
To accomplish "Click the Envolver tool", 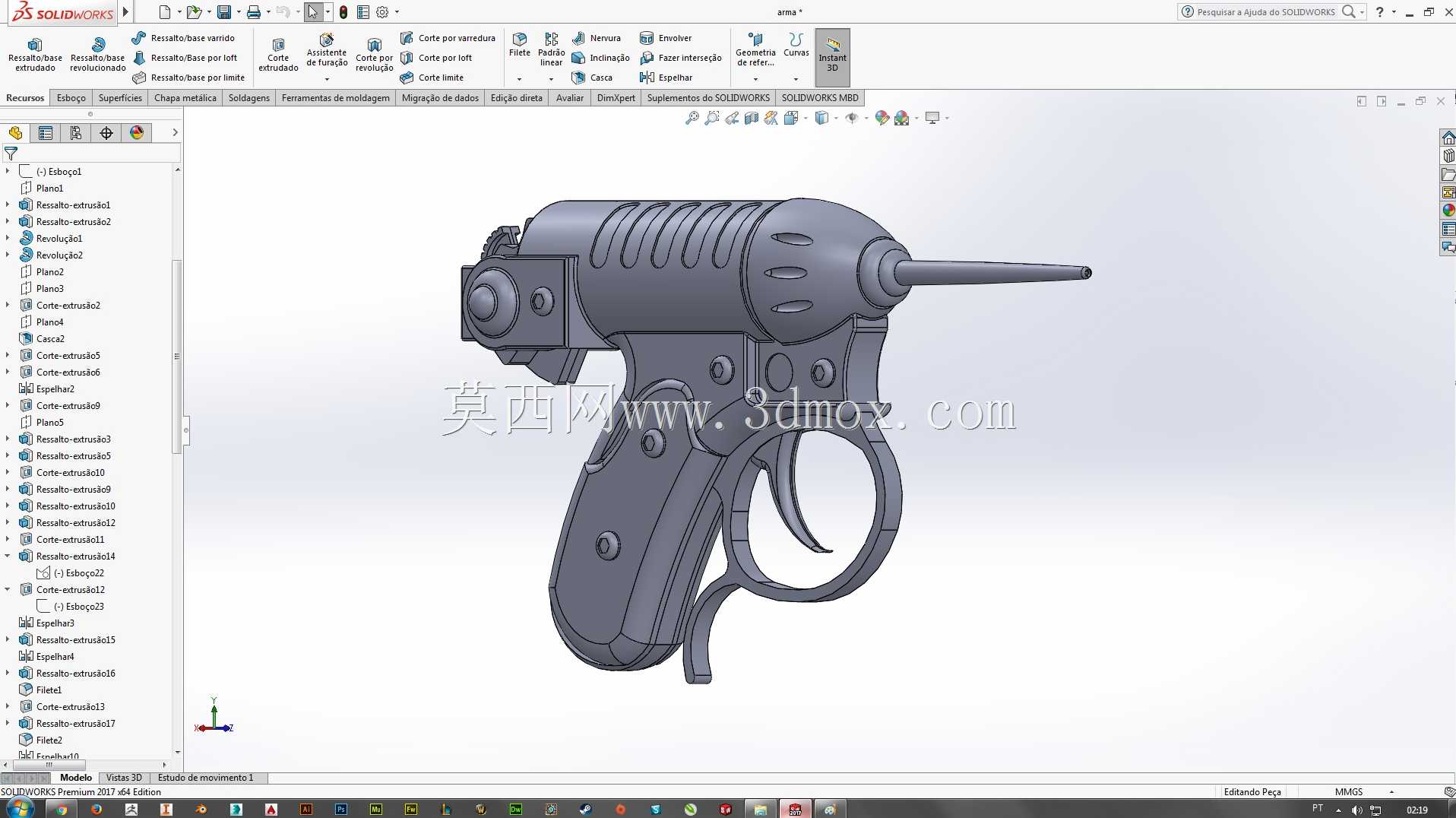I will pyautogui.click(x=666, y=38).
